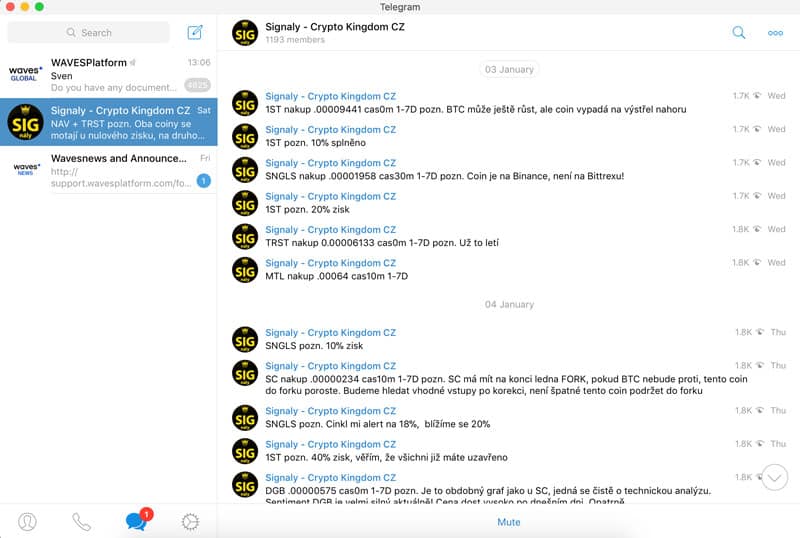Open the WAVESPlatform chat
This screenshot has height=538, width=800.
(x=109, y=75)
